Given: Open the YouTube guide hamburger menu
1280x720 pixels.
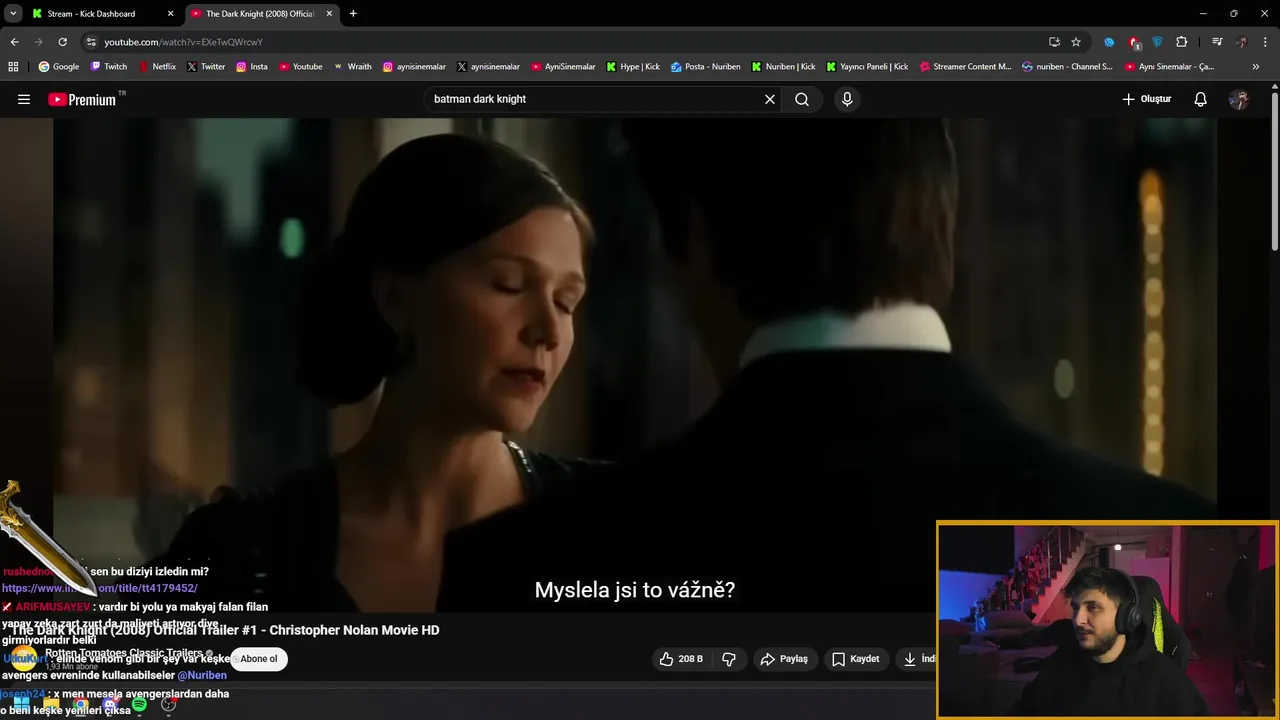Looking at the screenshot, I should [24, 99].
